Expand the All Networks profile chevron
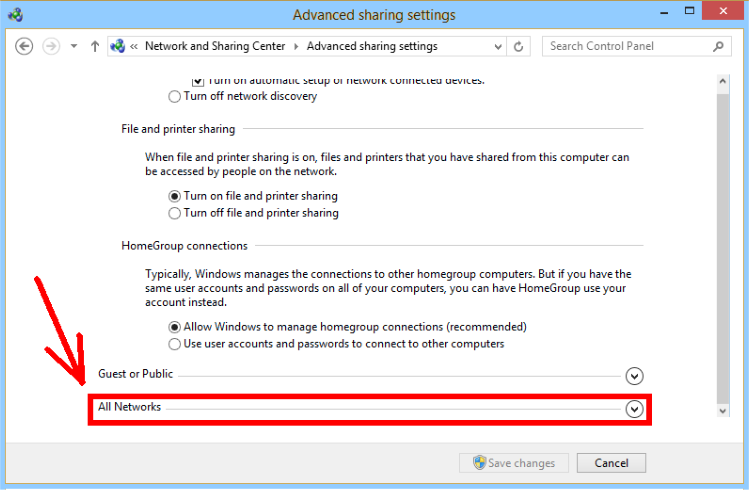This screenshot has height=490, width=749. coord(634,409)
